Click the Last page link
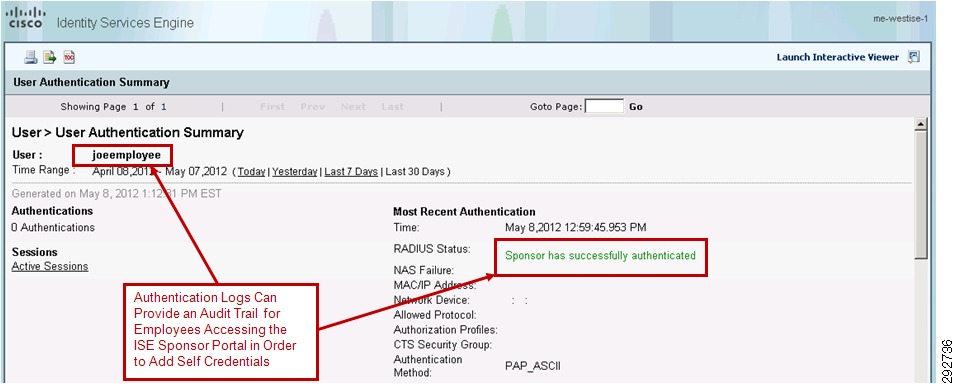Image resolution: width=953 pixels, height=384 pixels. point(392,106)
